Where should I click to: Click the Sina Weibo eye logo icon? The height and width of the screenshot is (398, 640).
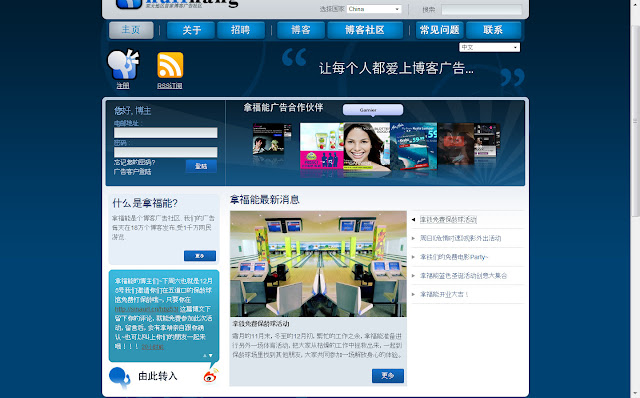(211, 375)
